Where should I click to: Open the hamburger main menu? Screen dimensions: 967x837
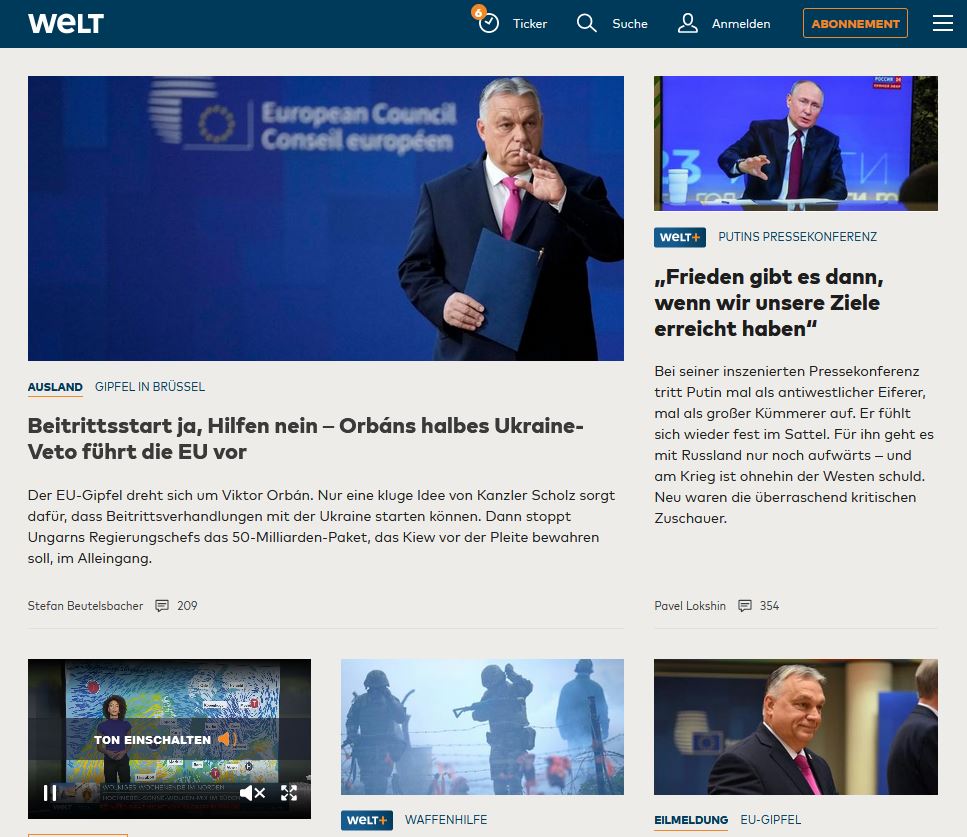coord(942,23)
